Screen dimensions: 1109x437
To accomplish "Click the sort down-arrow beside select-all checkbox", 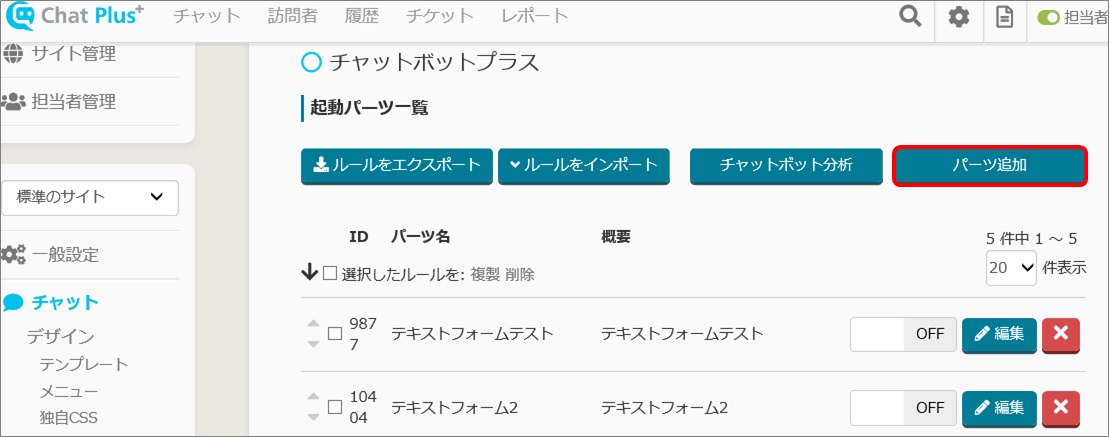I will coord(310,273).
